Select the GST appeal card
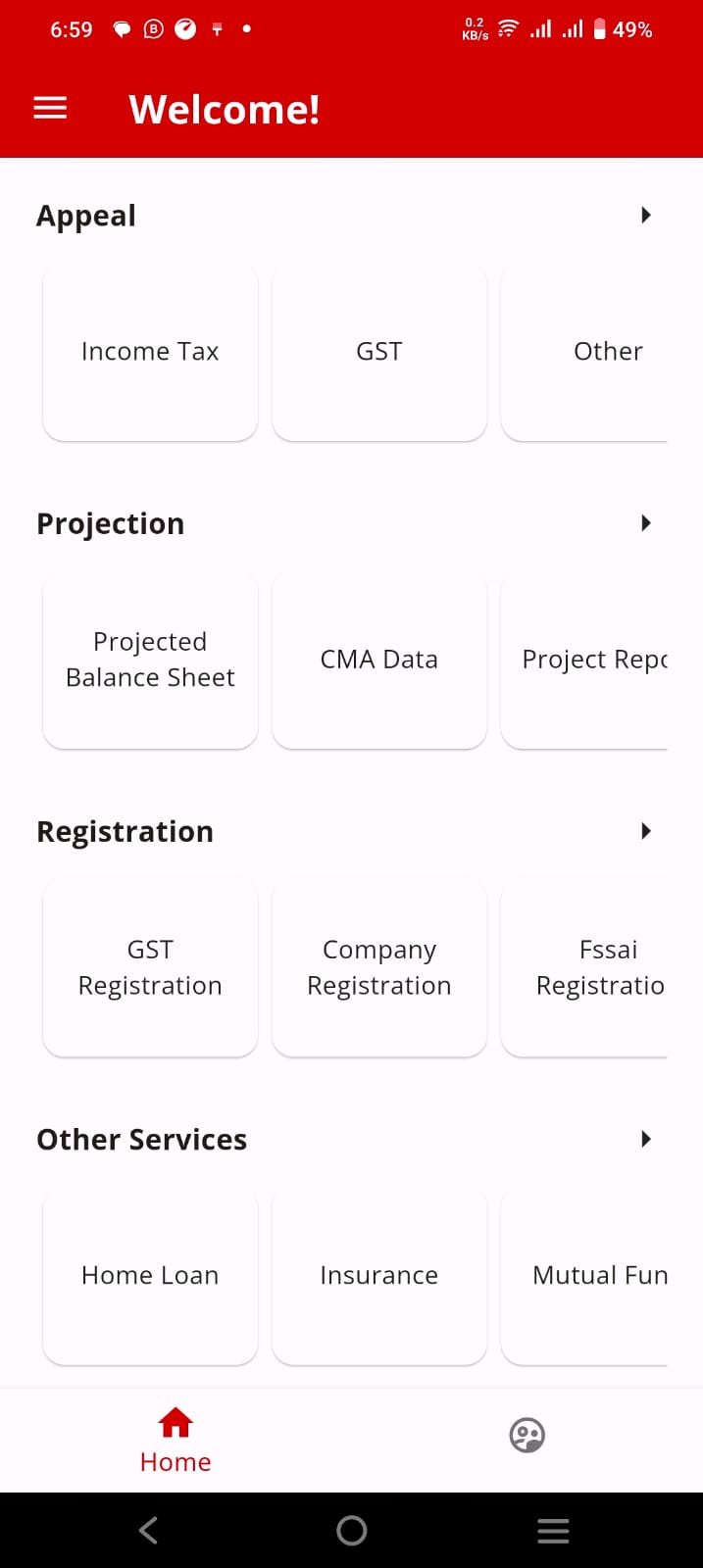This screenshot has width=703, height=1568. 379,352
